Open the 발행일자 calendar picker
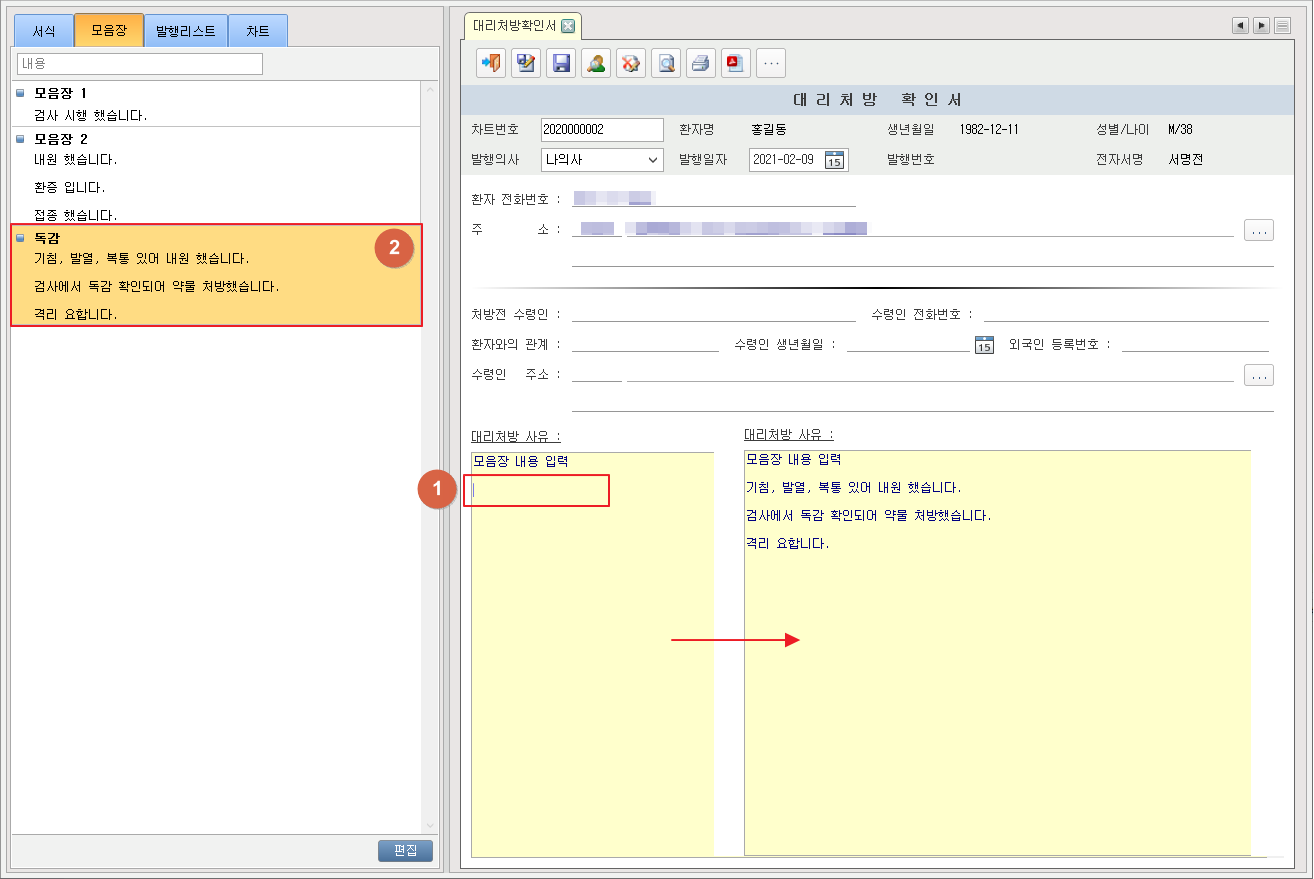The height and width of the screenshot is (879, 1314). [x=834, y=160]
